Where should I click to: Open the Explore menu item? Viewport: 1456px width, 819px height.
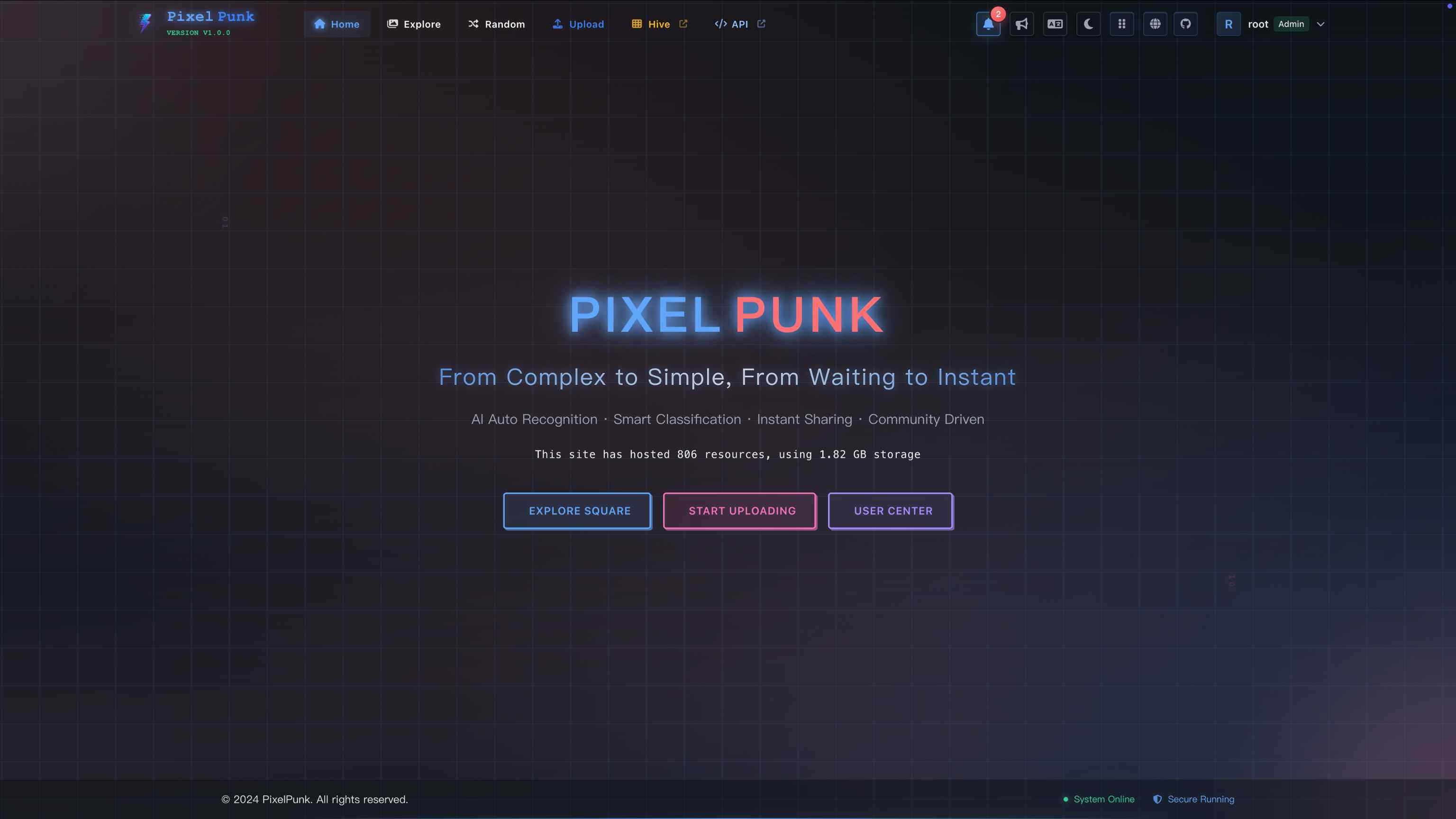414,24
